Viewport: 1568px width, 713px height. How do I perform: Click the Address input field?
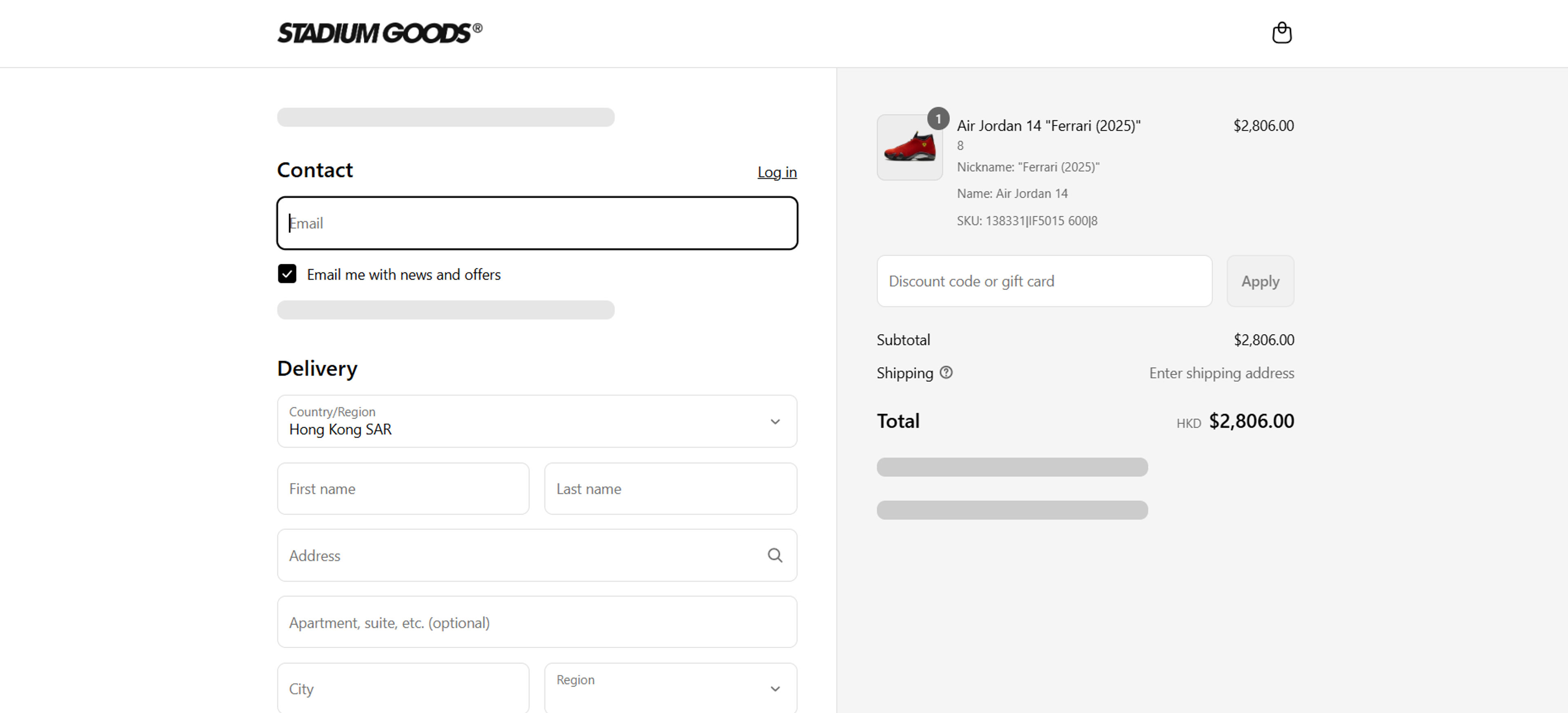[x=537, y=555]
